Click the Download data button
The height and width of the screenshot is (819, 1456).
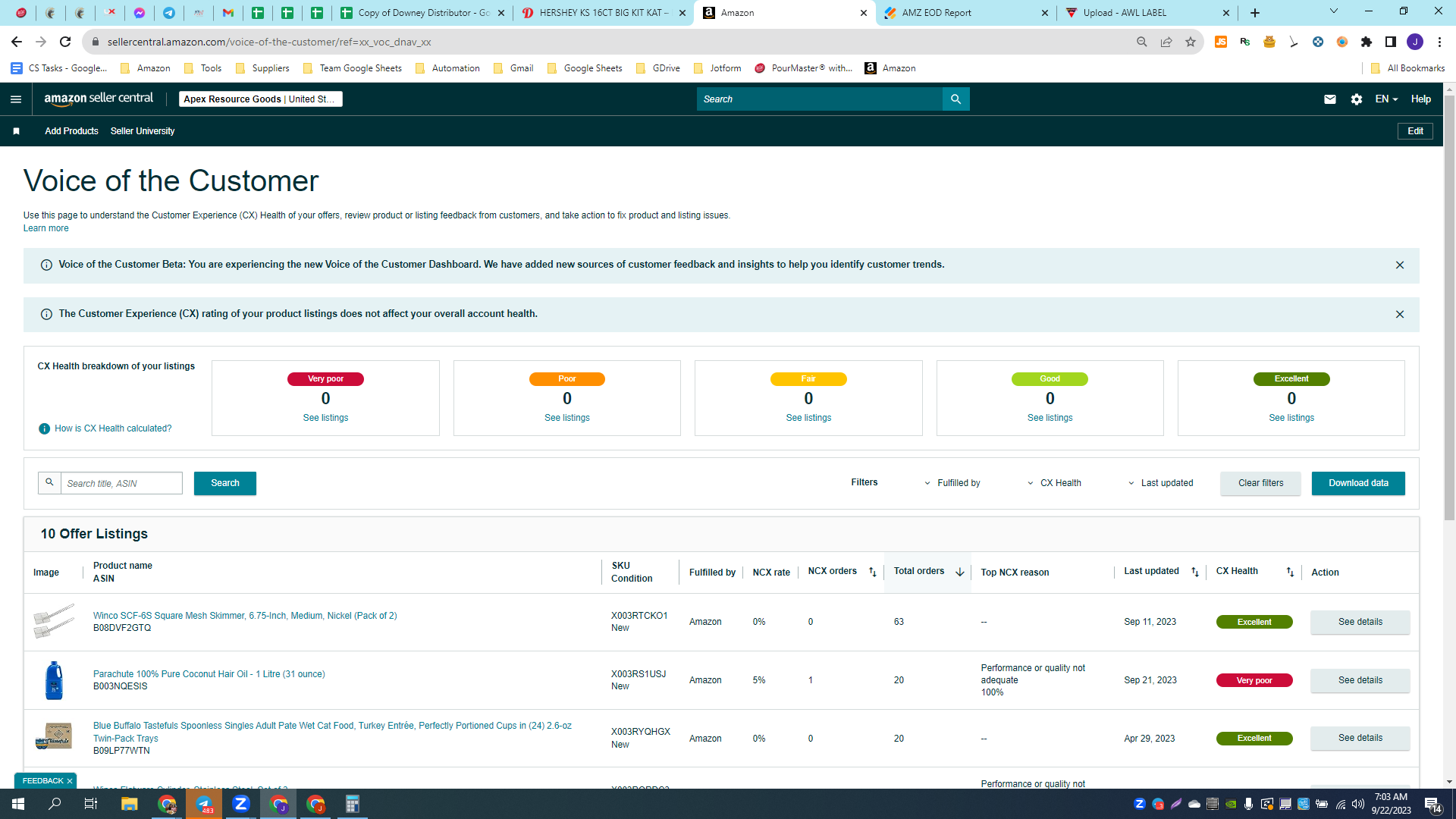(1358, 483)
